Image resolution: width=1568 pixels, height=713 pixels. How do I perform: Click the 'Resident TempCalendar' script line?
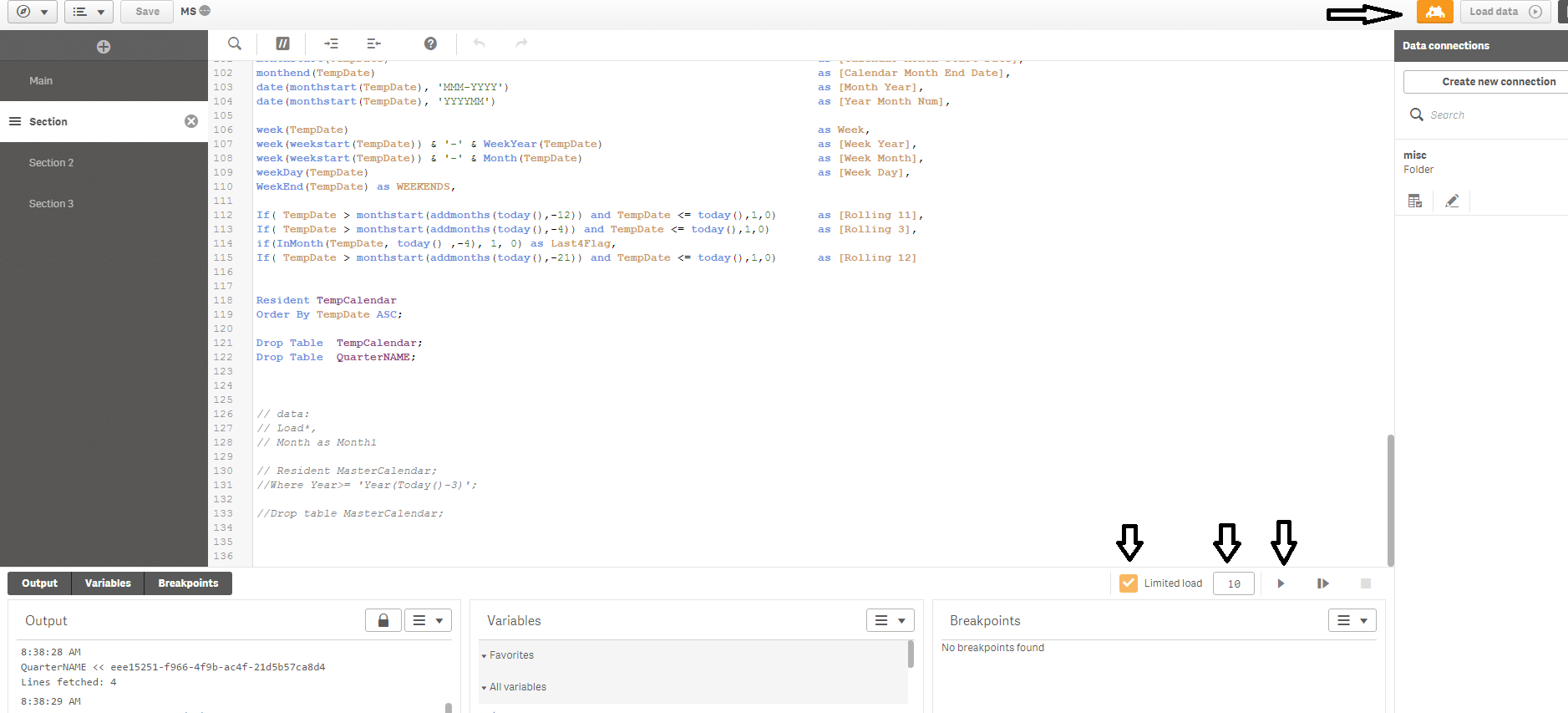(x=326, y=300)
